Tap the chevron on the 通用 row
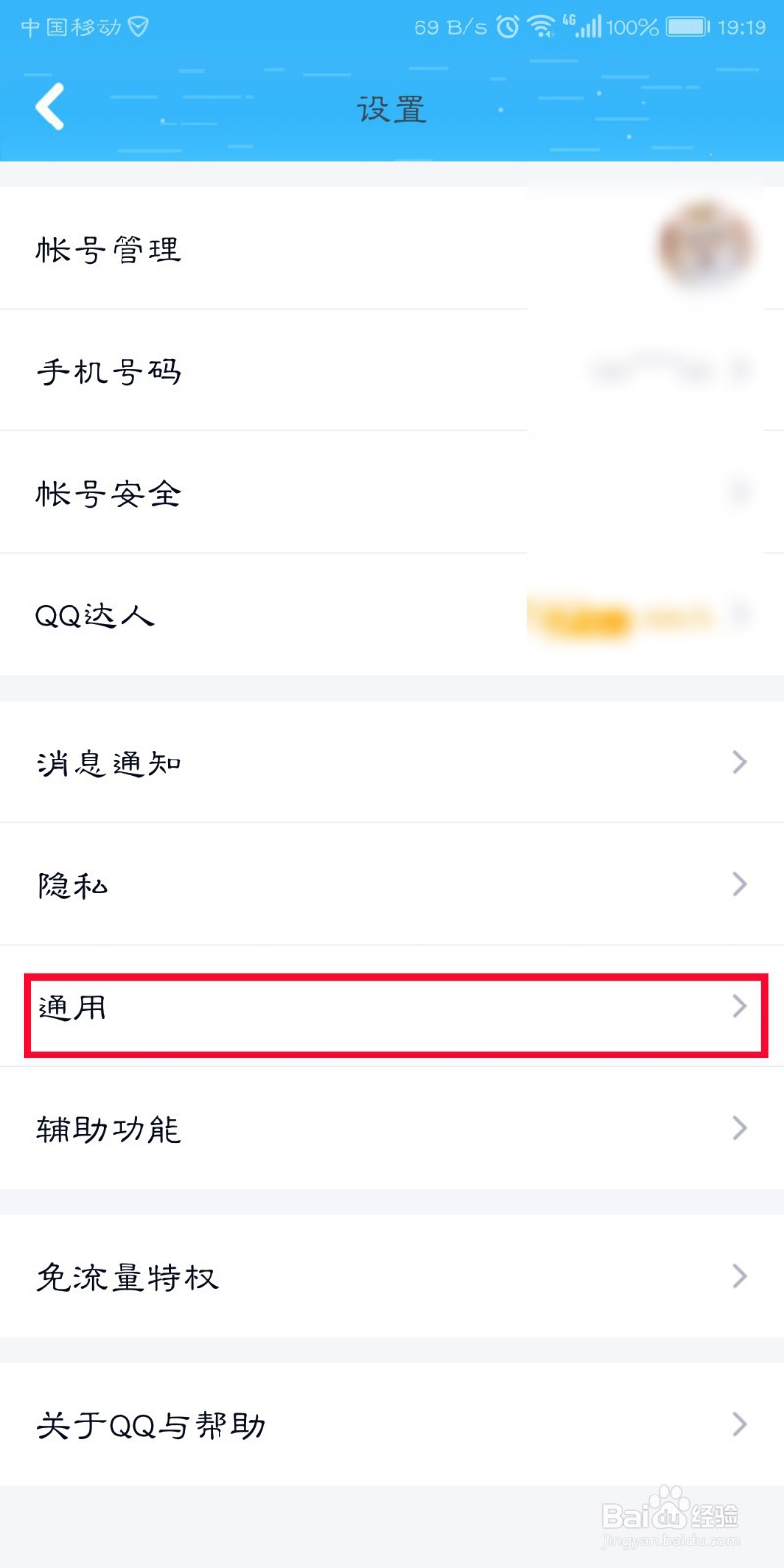The image size is (784, 1568). [740, 1006]
